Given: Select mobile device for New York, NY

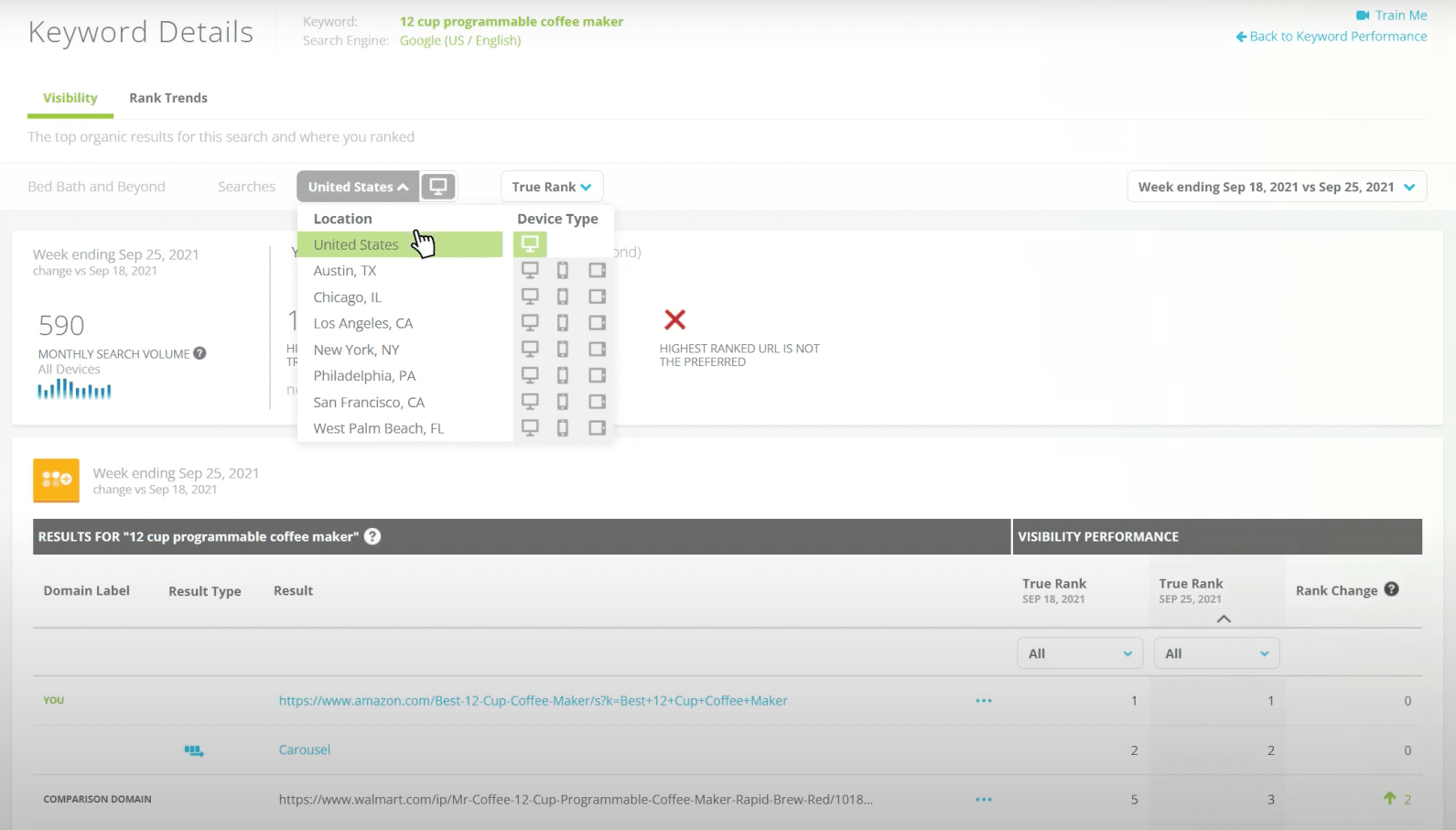Looking at the screenshot, I should (563, 349).
